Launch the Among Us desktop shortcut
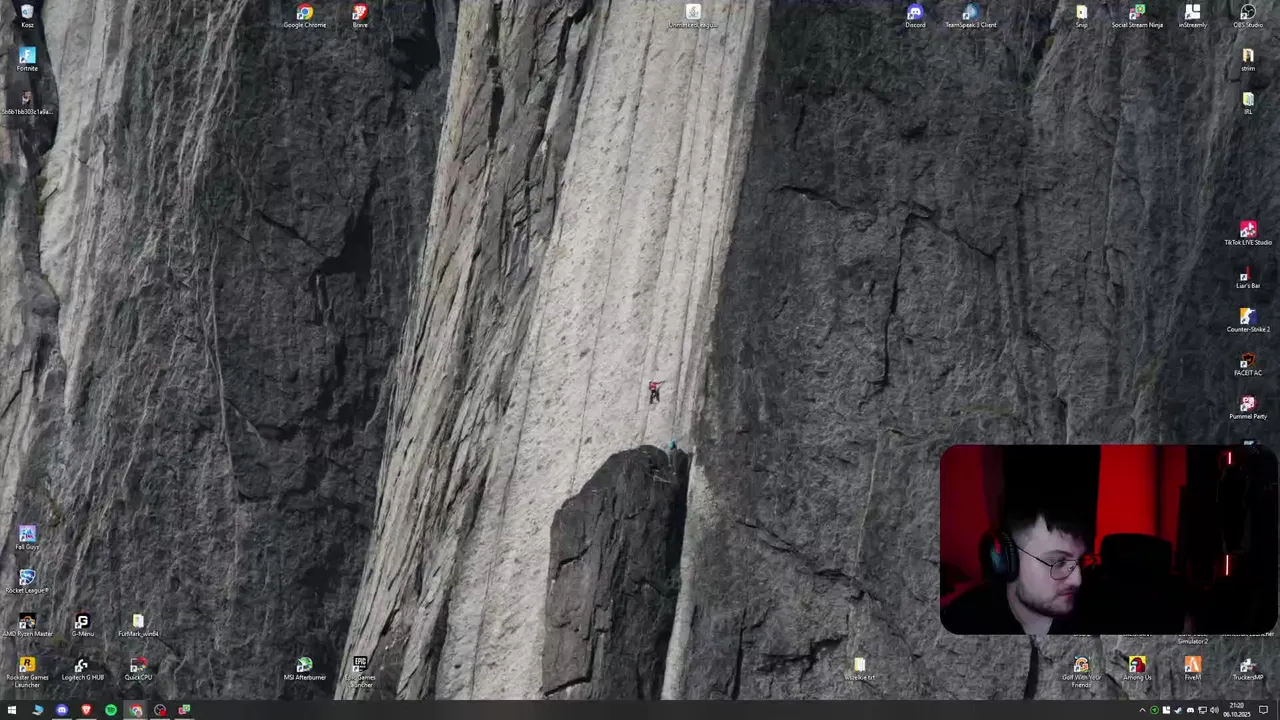 coord(1137,669)
